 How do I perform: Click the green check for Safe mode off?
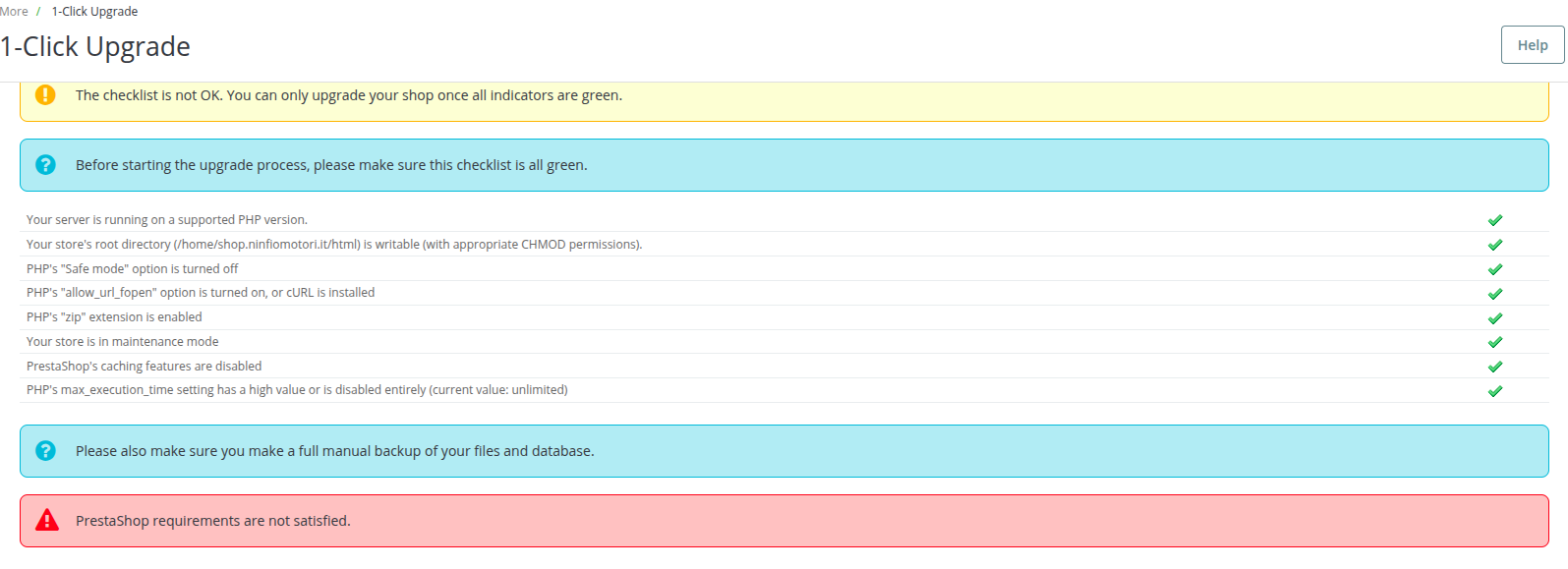click(1494, 269)
